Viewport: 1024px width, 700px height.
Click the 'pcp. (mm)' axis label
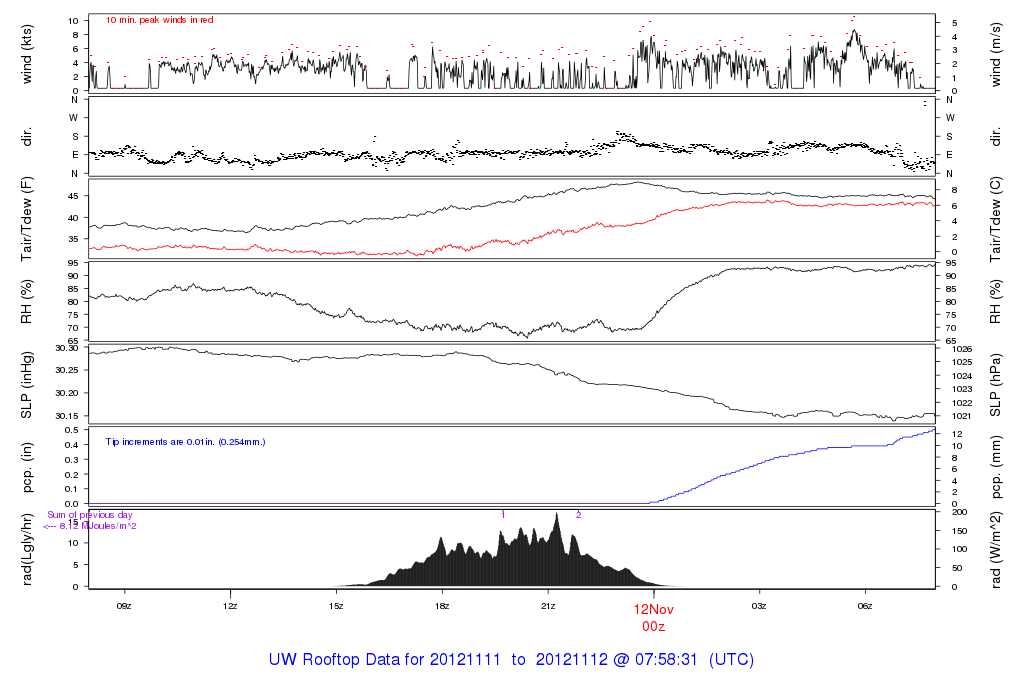click(995, 467)
